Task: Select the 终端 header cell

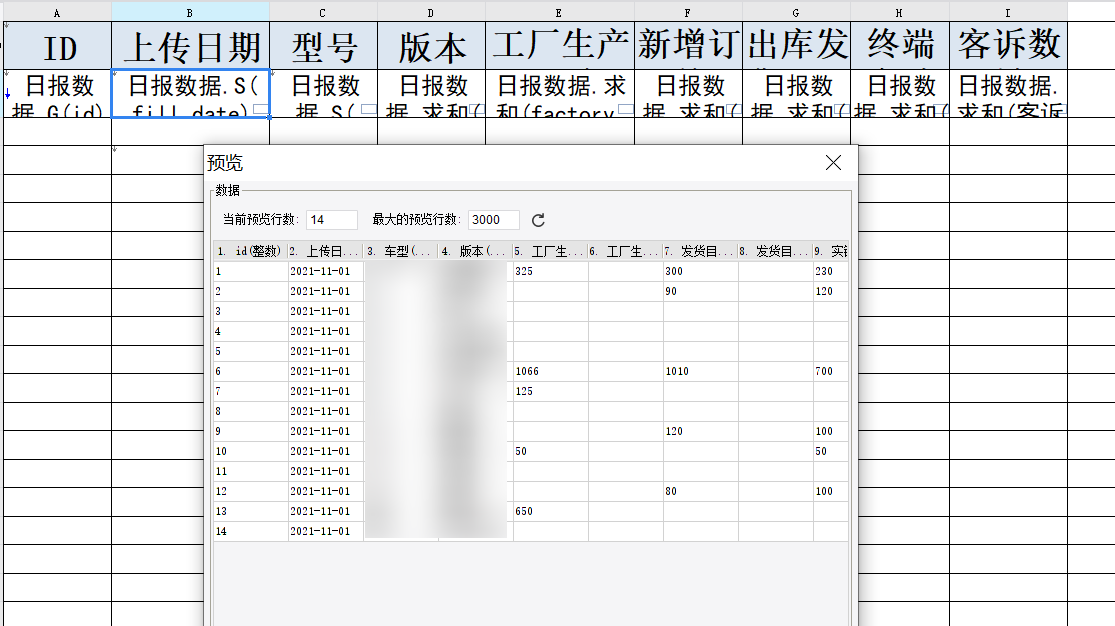Action: pyautogui.click(x=900, y=46)
